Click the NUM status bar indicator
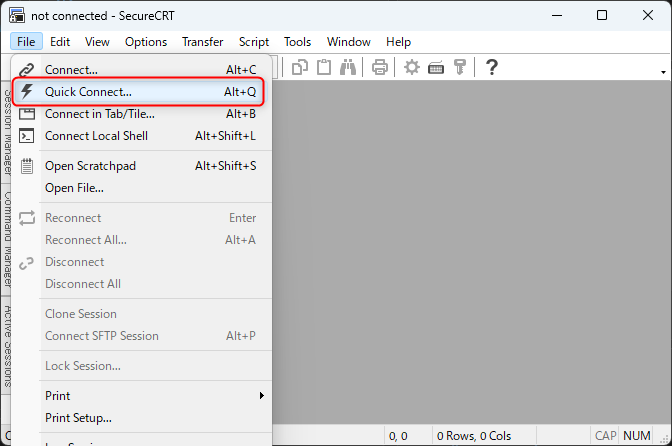Viewport: 672px width, 446px height. coord(636,436)
